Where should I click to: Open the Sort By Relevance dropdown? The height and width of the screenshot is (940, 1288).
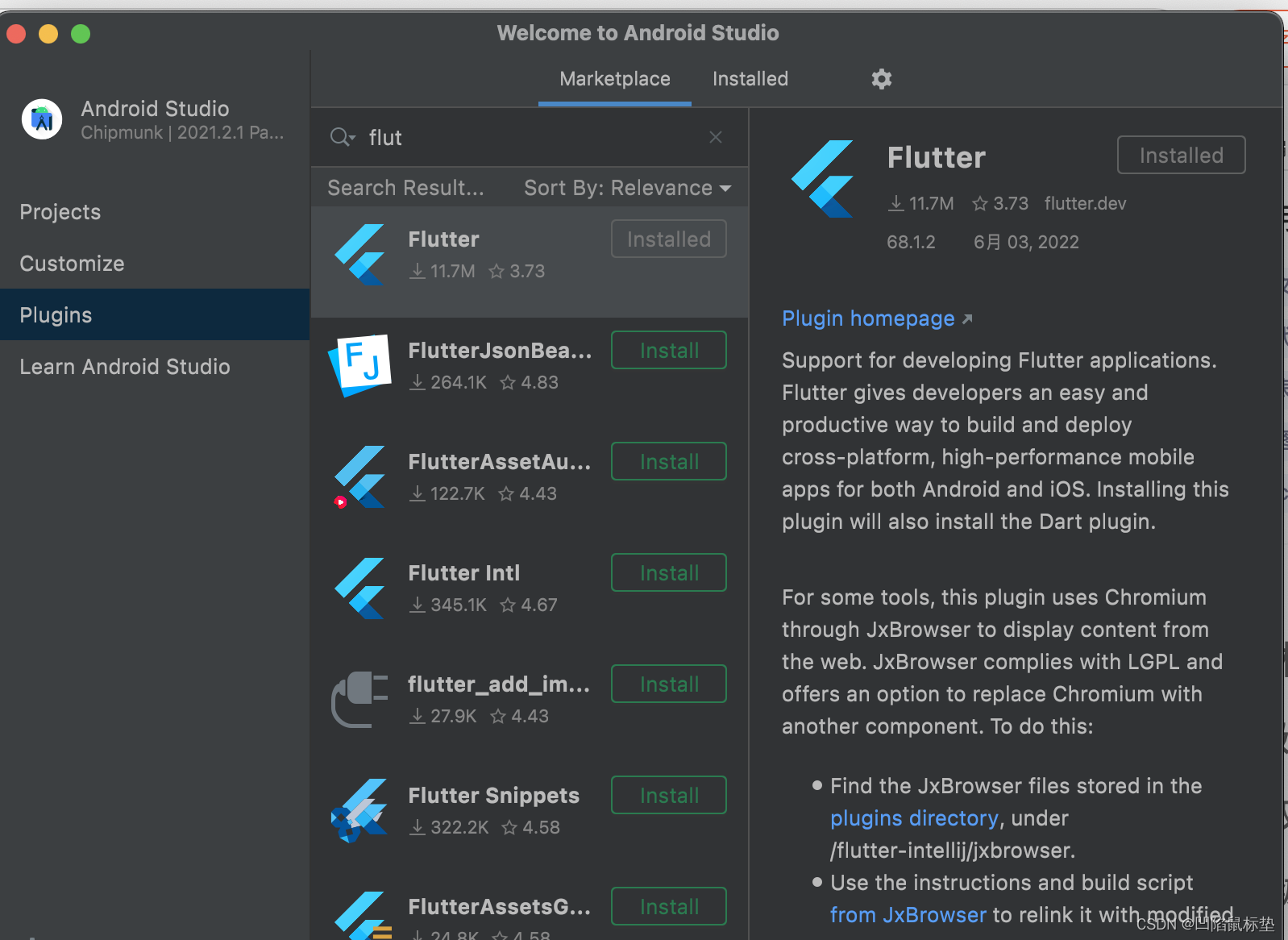[x=628, y=188]
